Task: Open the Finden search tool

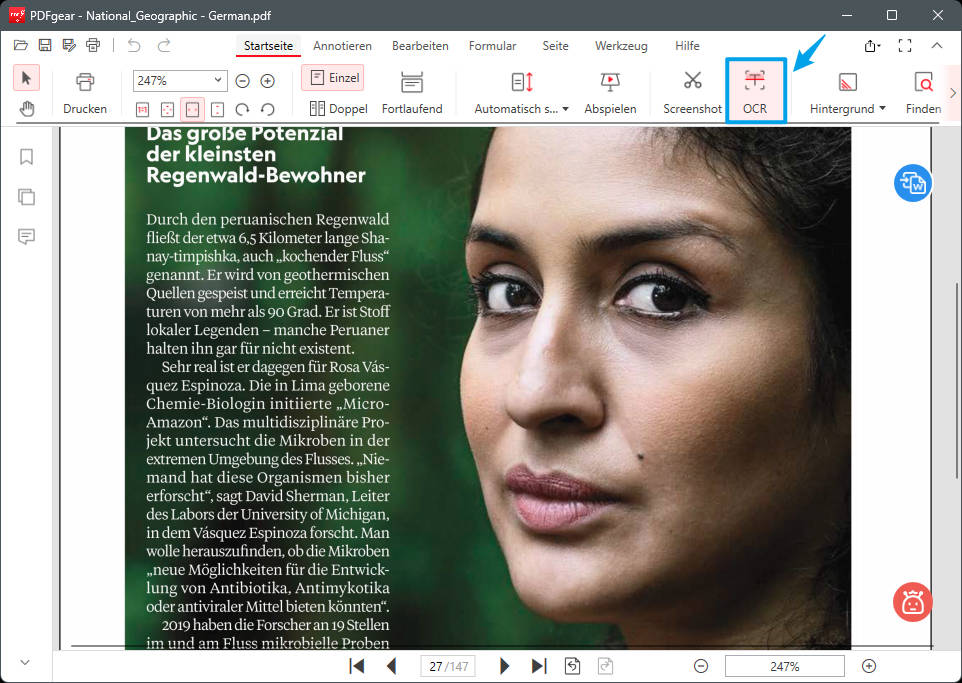Action: tap(923, 93)
